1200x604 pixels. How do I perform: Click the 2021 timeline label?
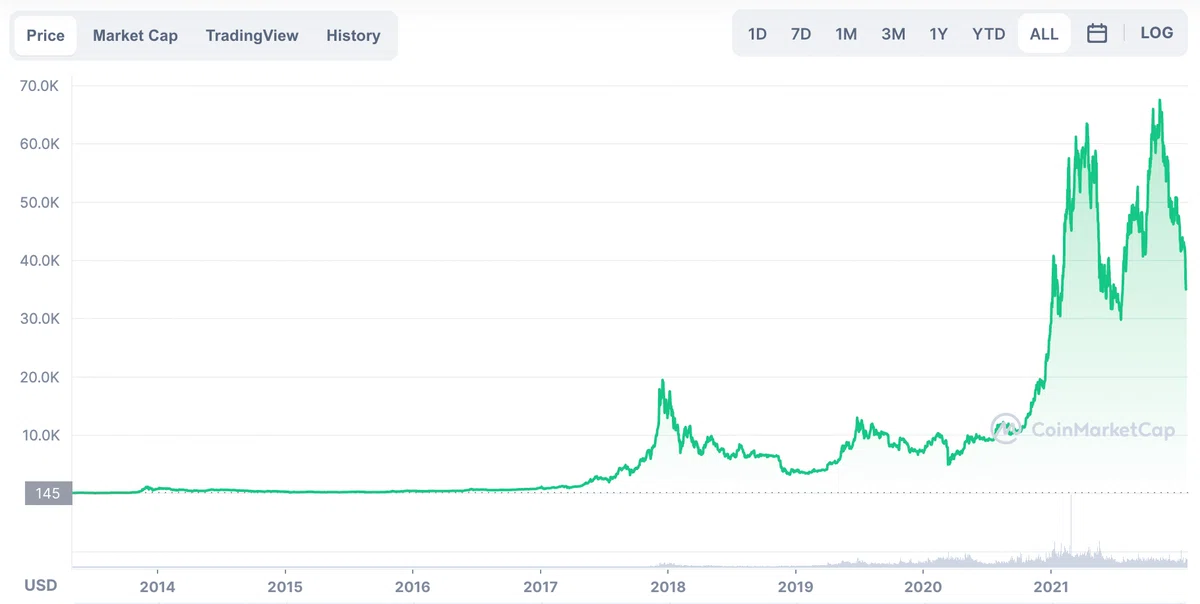(1051, 585)
